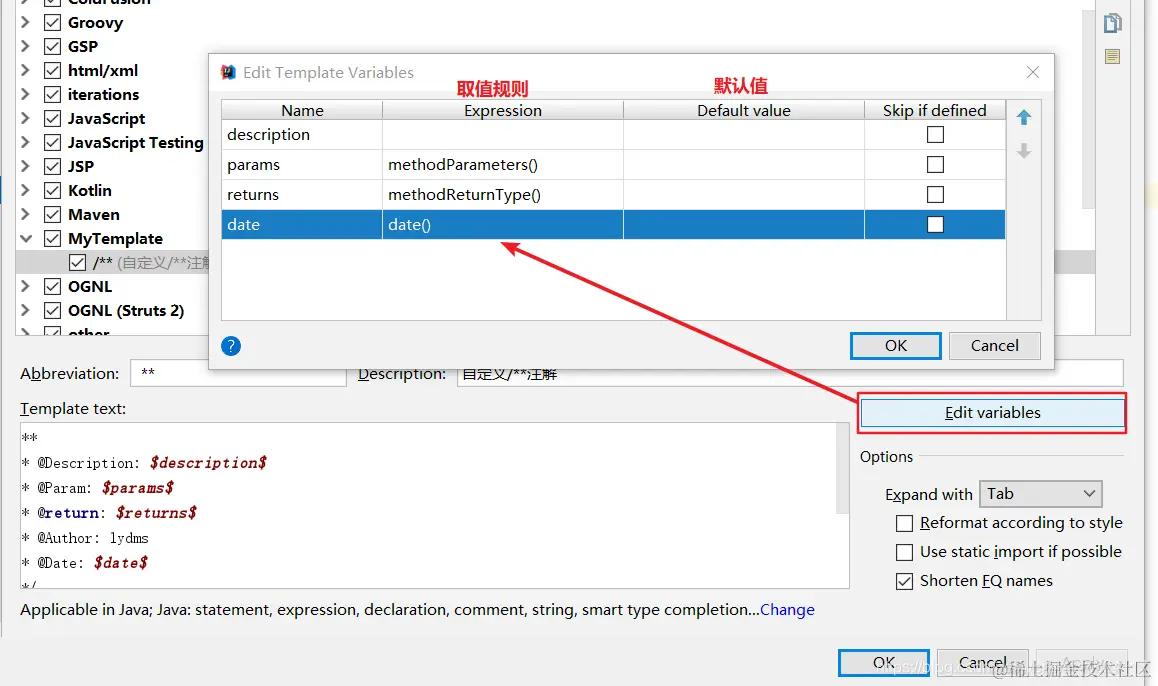Toggle Skip if defined for description row
This screenshot has width=1158, height=686.
[935, 134]
